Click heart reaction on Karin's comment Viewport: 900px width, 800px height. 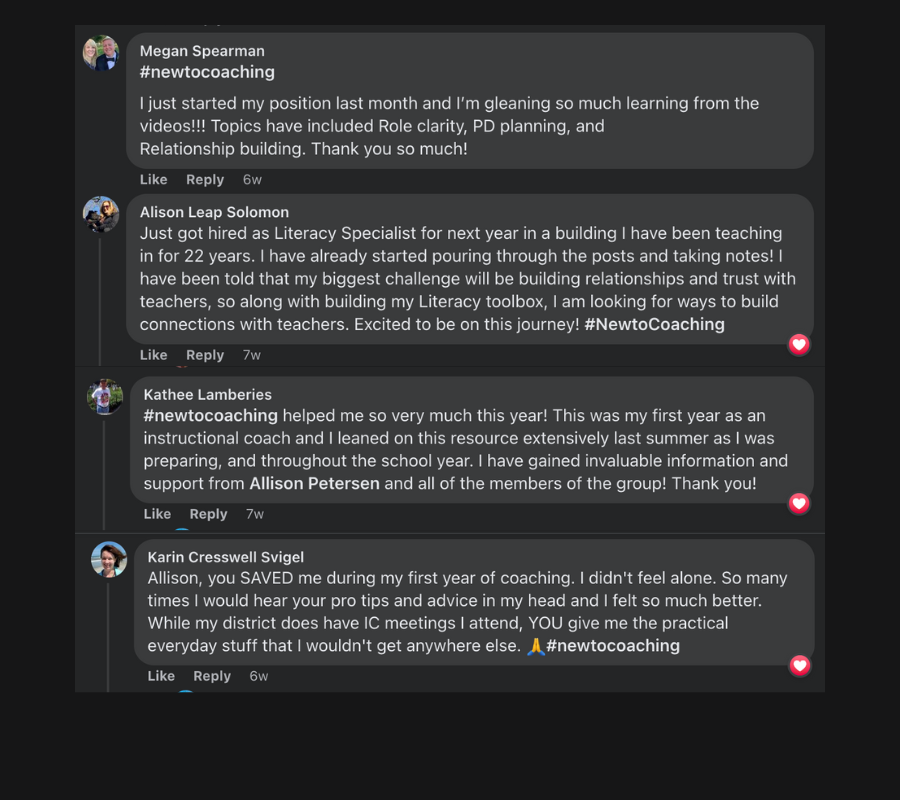(799, 665)
